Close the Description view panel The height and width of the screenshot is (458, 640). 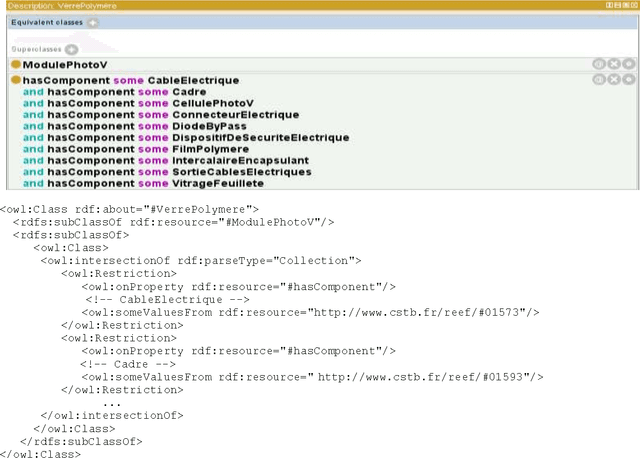(633, 5)
